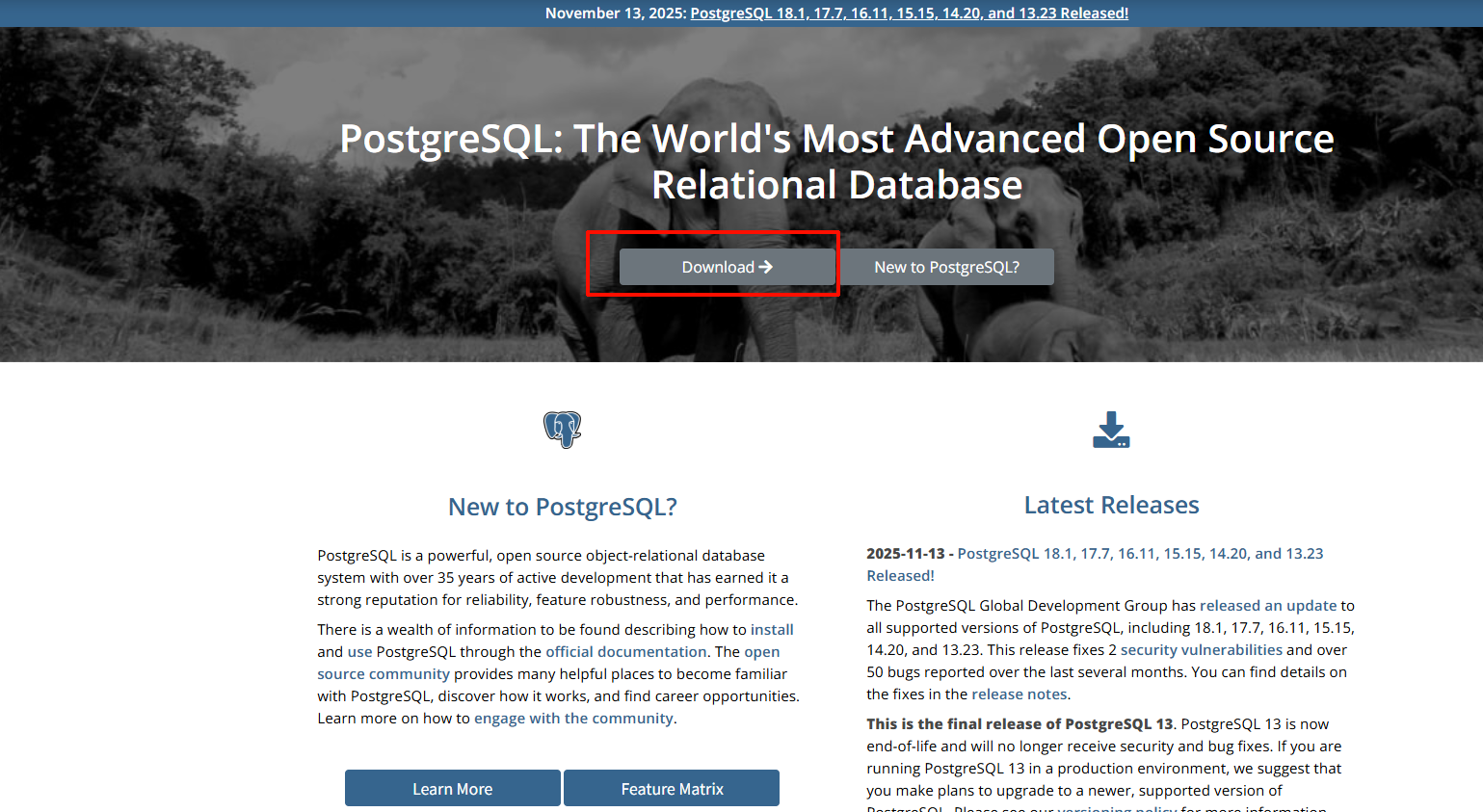Screen dimensions: 1483x812
Task: Click the Download button in the hero banner
Action: (728, 267)
